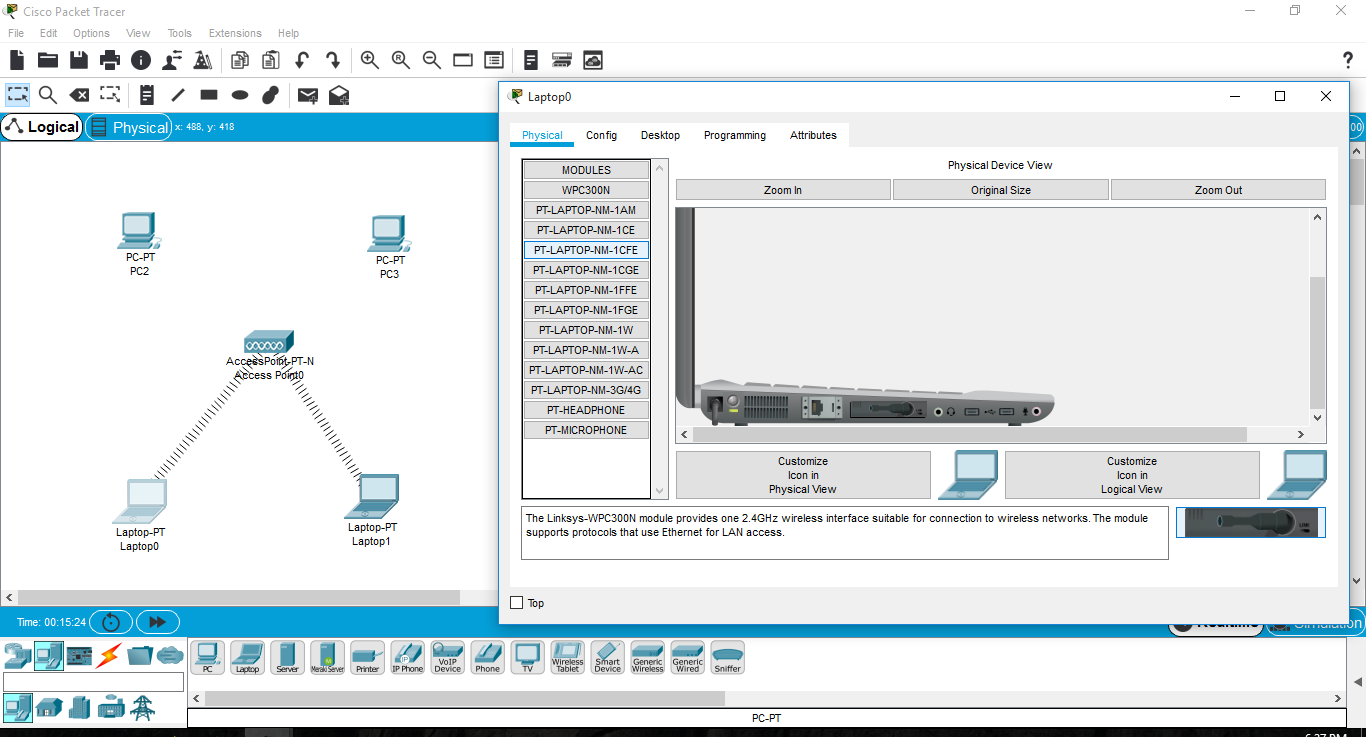
Task: Select PT-LAPTOP-NM-1W-AC module
Action: pos(586,370)
